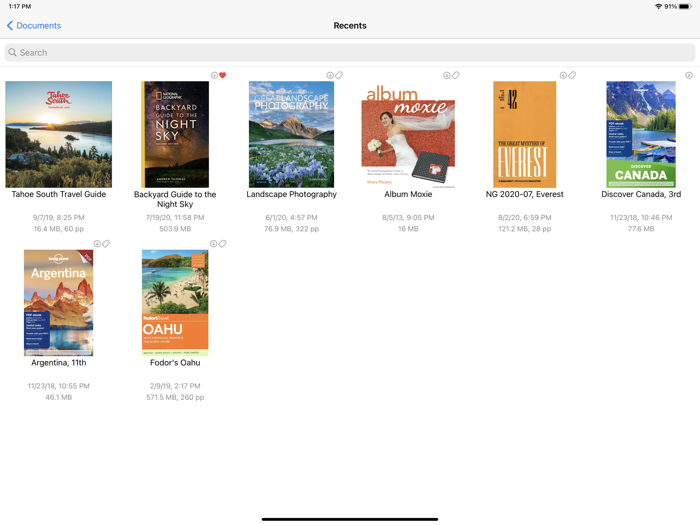Tap date '6/1/20, 4:57 PM'
Image resolution: width=700 pixels, height=525 pixels.
291,217
